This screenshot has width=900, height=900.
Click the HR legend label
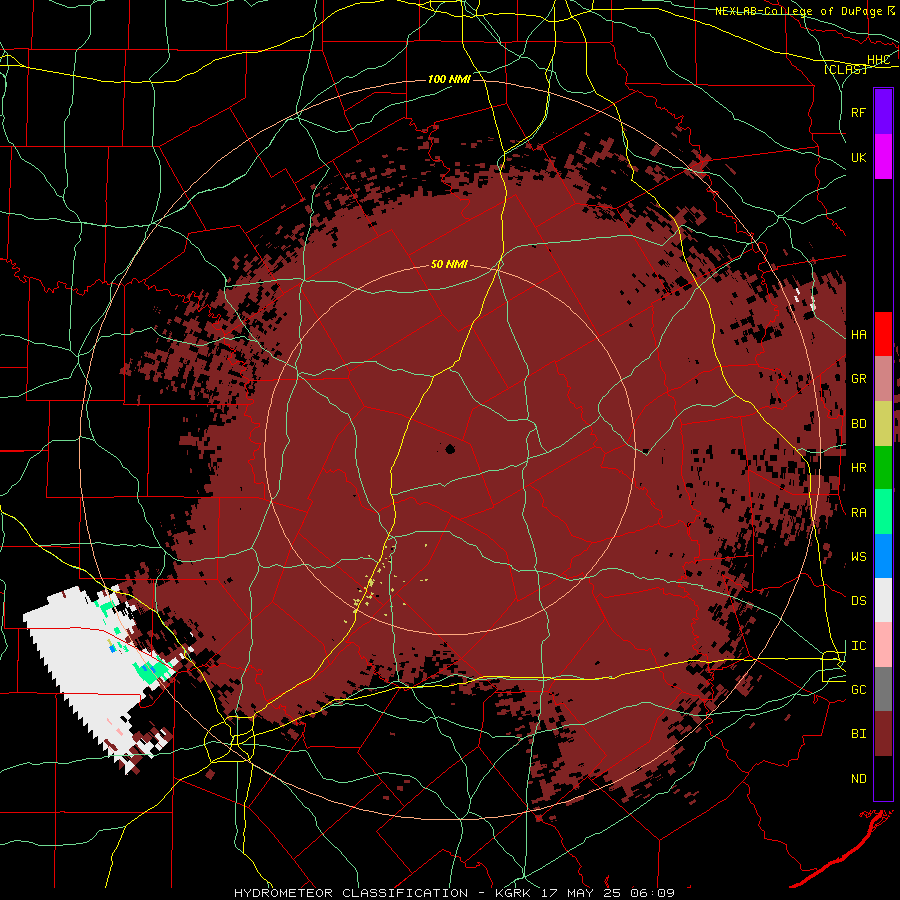point(859,468)
